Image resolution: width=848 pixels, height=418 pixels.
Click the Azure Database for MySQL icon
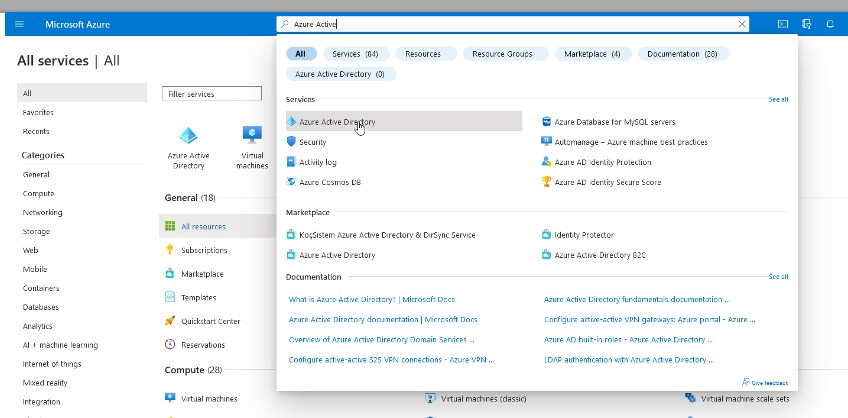click(x=546, y=122)
